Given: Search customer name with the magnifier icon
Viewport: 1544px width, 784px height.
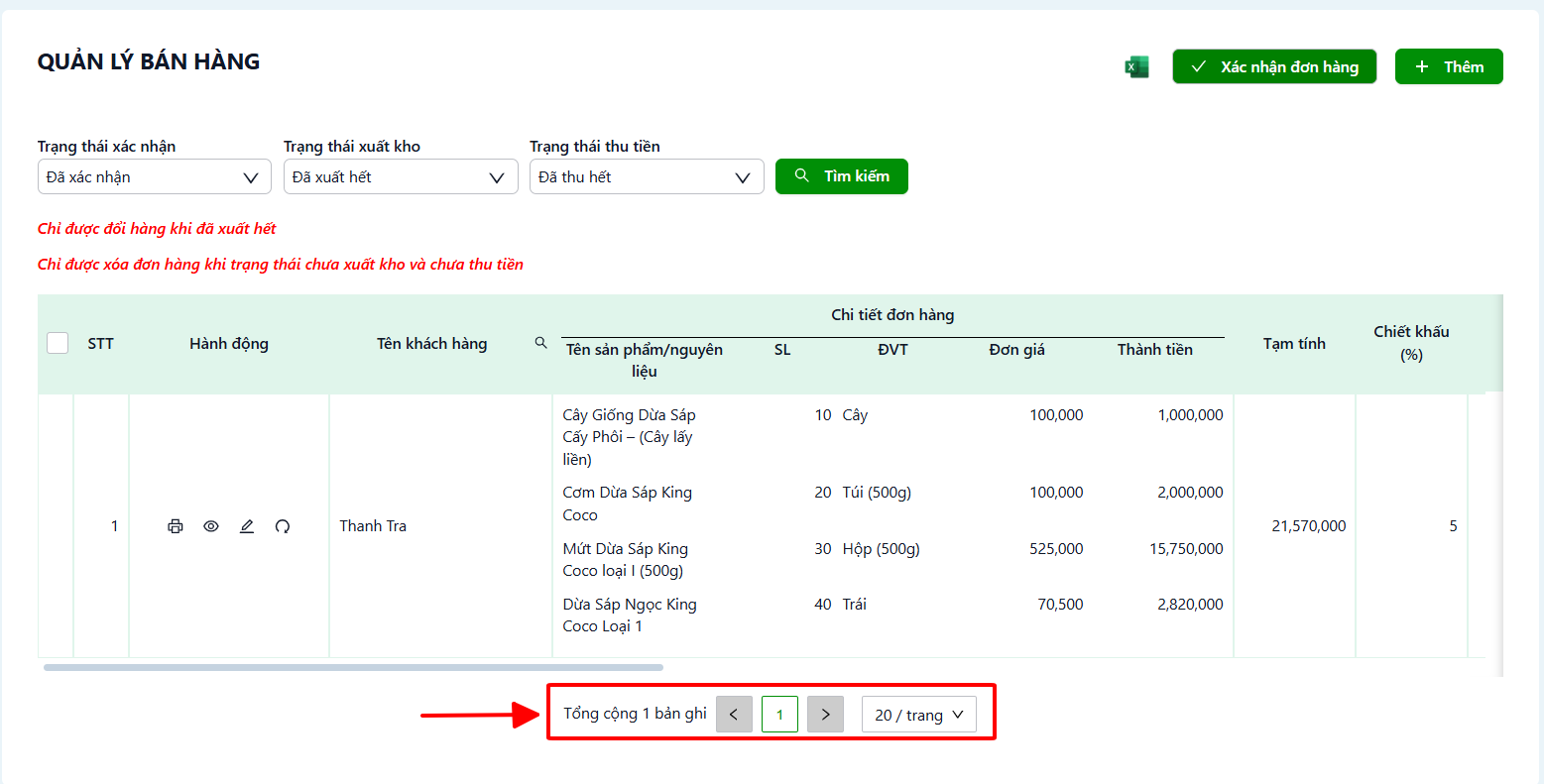Looking at the screenshot, I should click(x=541, y=343).
